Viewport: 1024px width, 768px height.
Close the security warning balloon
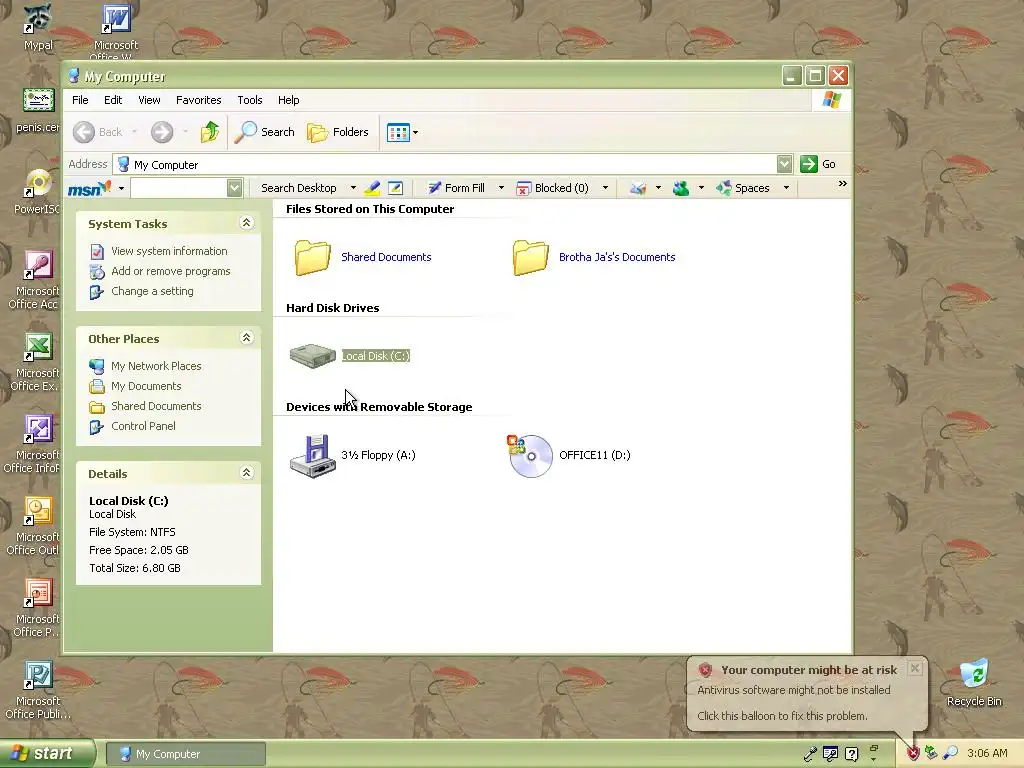pos(915,668)
